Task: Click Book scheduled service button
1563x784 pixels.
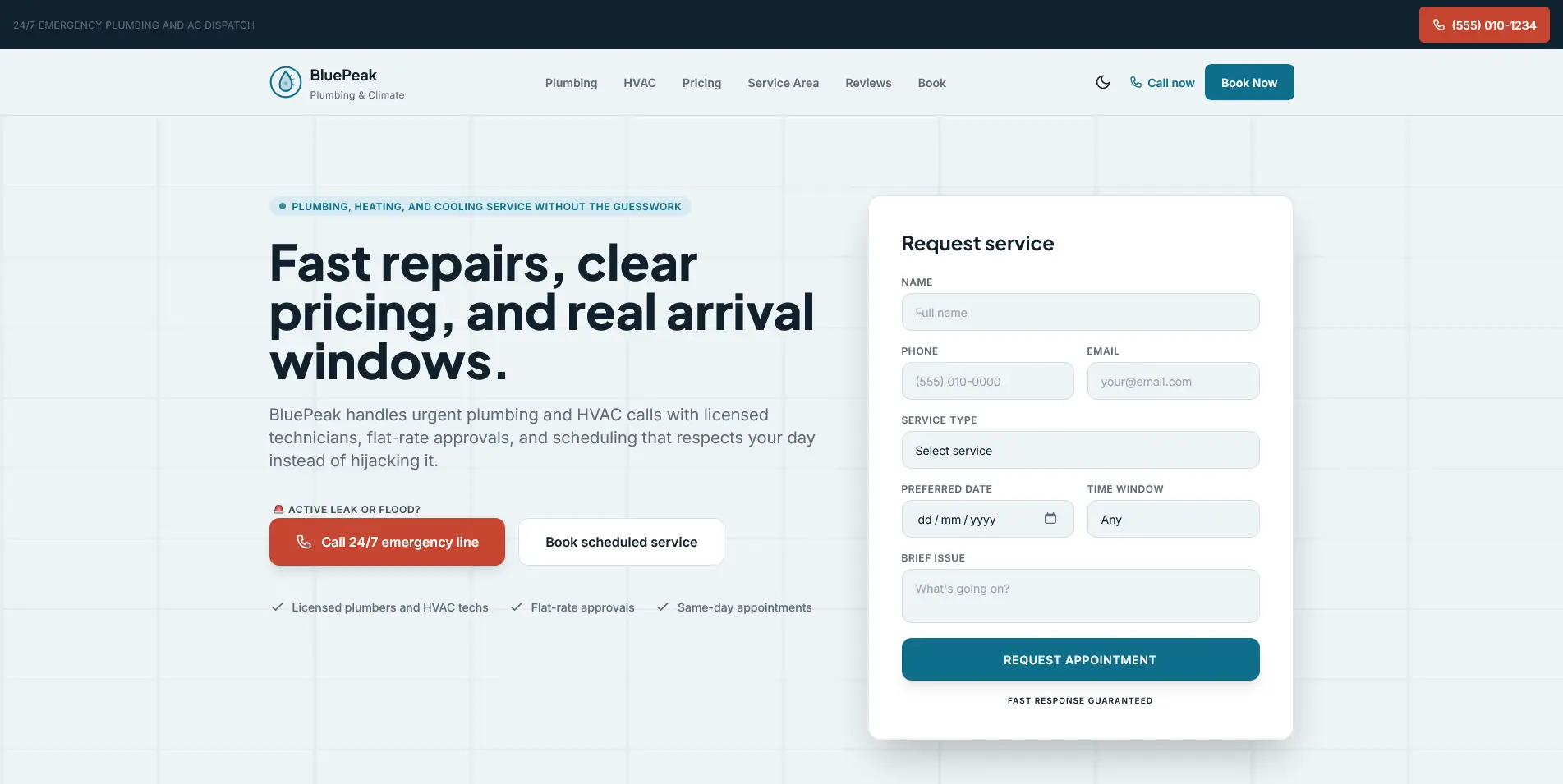Action: 621,542
